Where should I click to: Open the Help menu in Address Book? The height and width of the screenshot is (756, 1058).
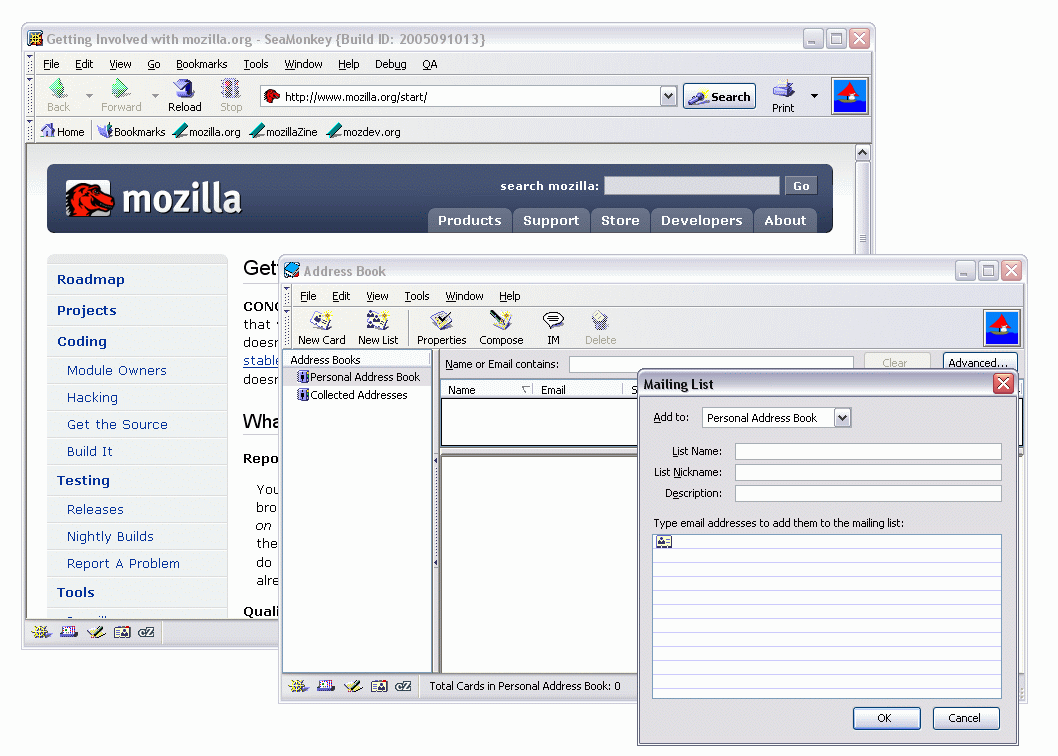click(x=509, y=296)
